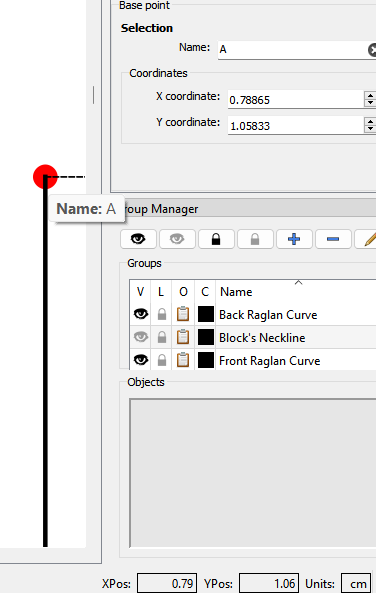Increase the X coordinate with up arrow
Image resolution: width=376 pixels, height=593 pixels.
coord(370,96)
